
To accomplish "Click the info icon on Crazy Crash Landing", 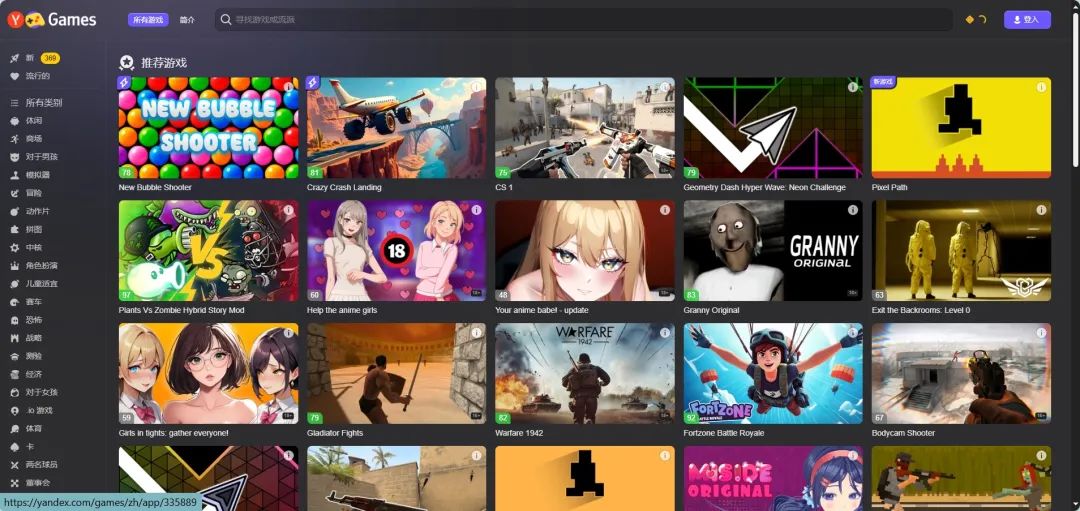I will click(476, 87).
